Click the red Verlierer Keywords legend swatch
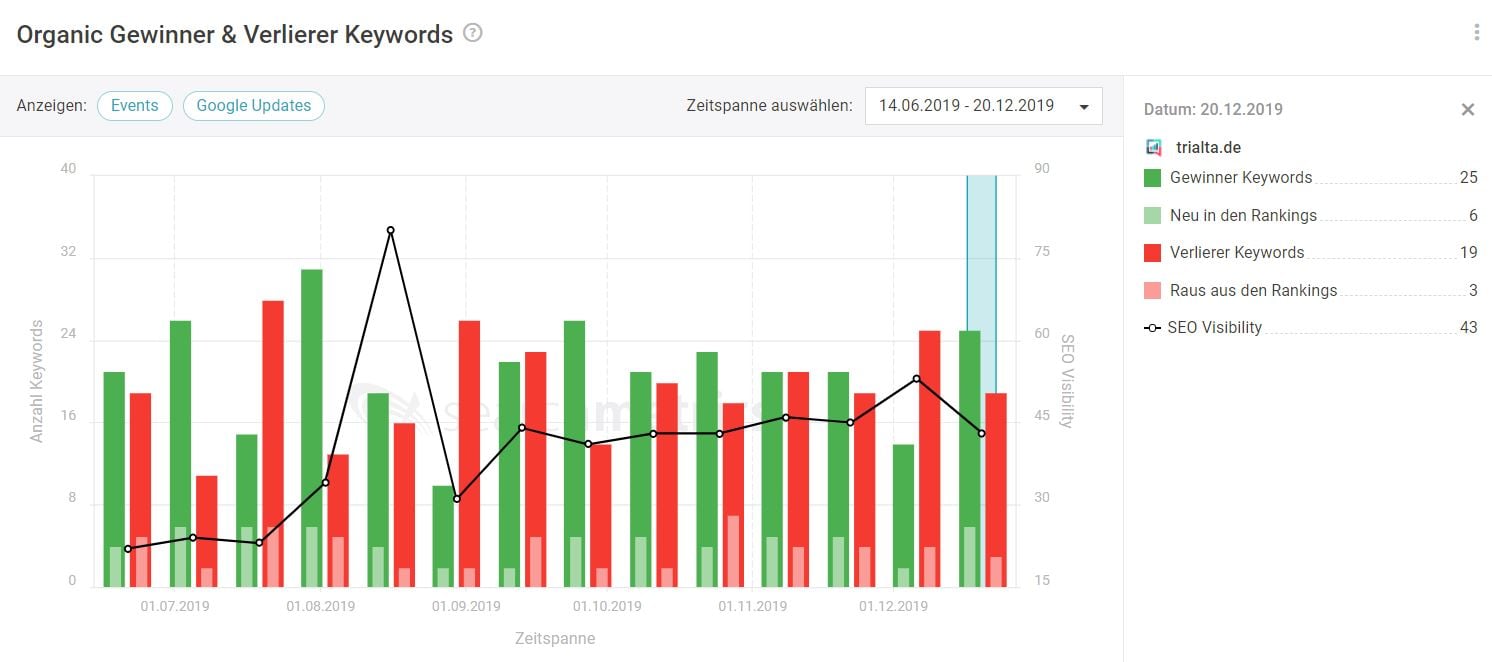1492x662 pixels. 1152,253
